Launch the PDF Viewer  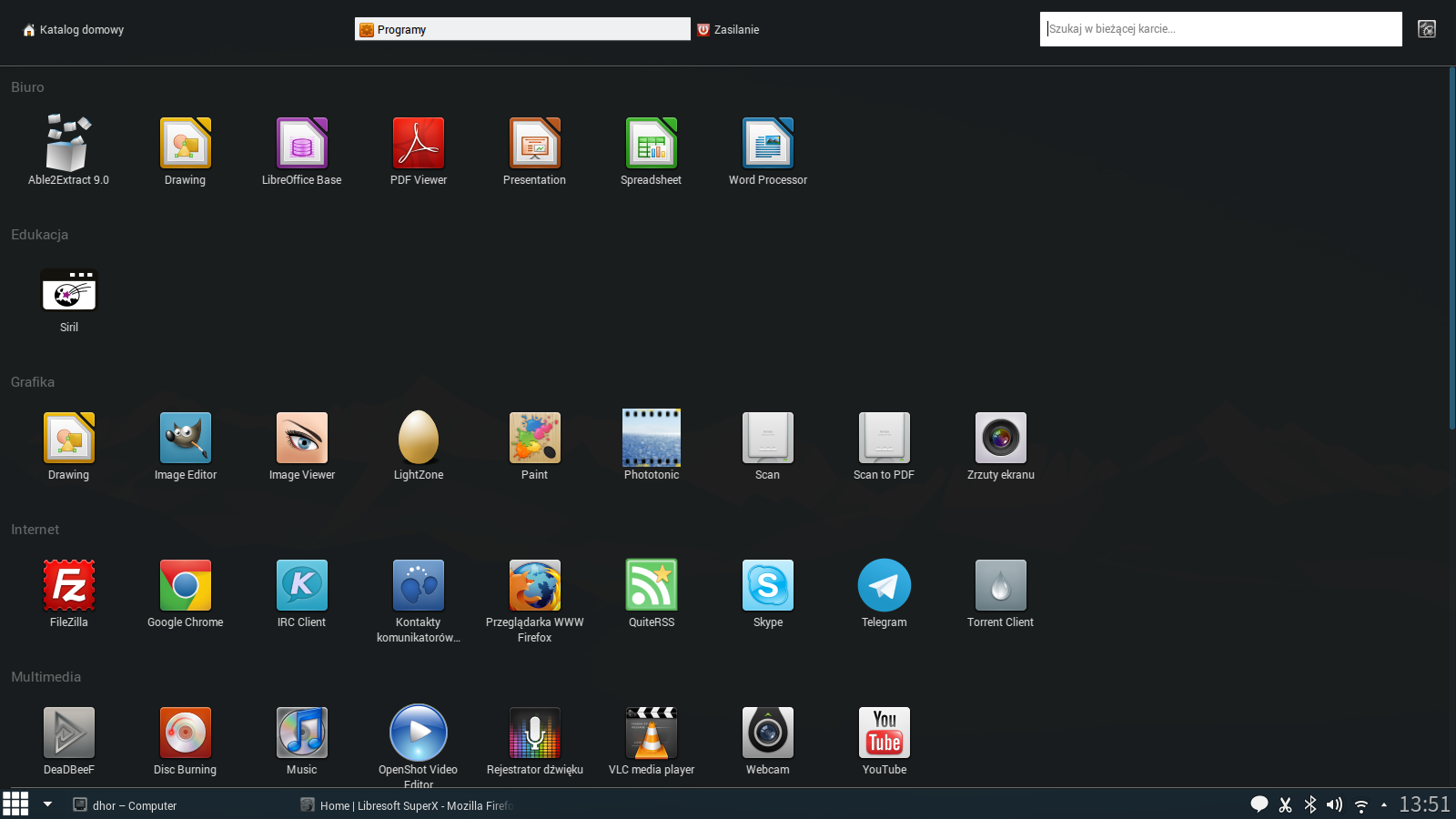(x=418, y=150)
